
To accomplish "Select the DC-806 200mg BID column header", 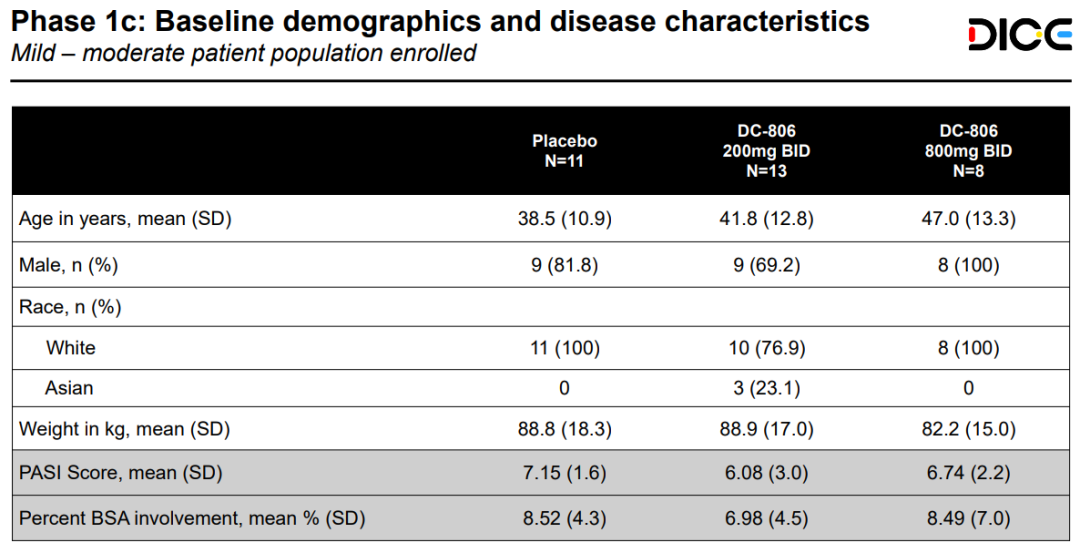I will point(767,151).
